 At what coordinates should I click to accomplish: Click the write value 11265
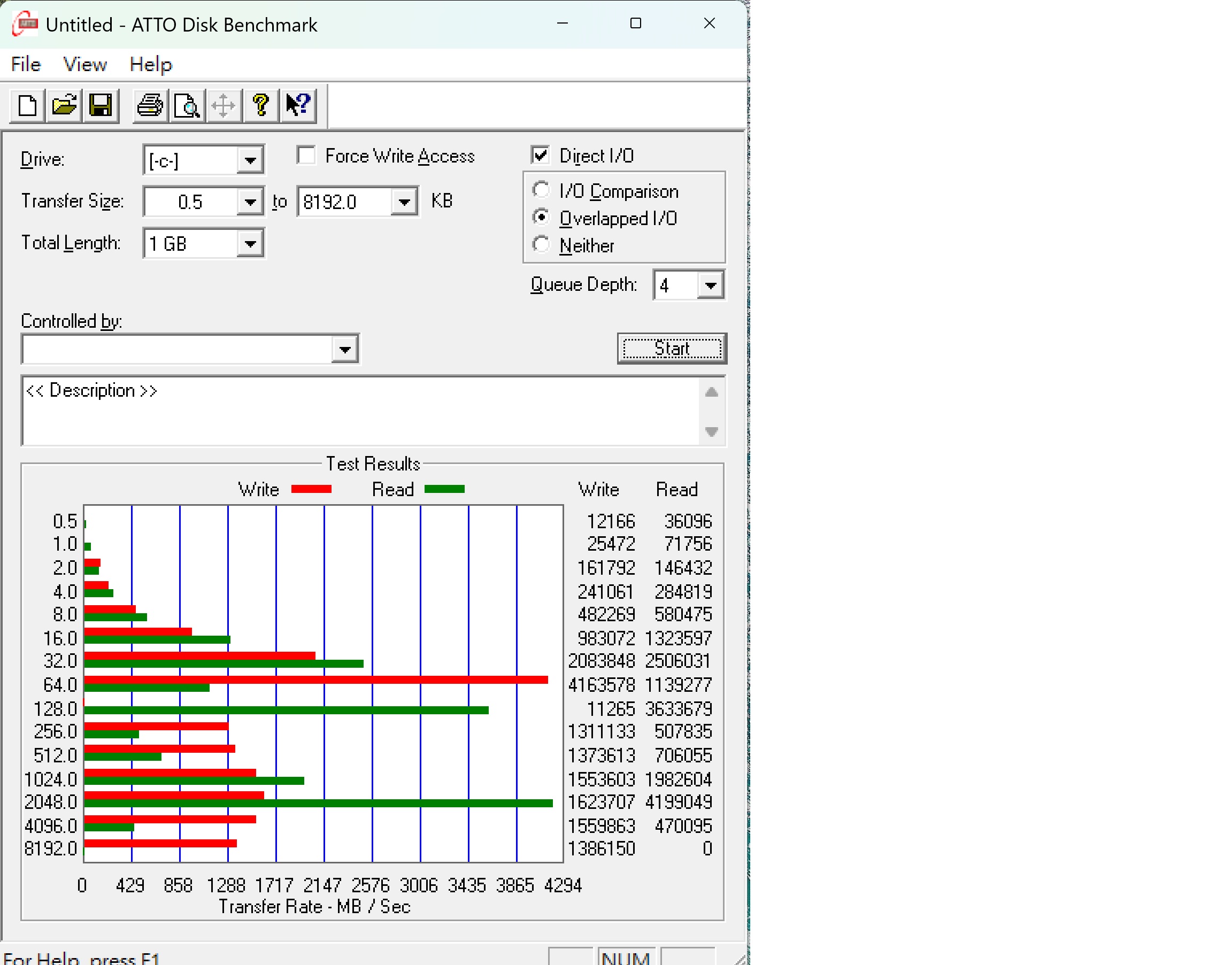tap(611, 709)
